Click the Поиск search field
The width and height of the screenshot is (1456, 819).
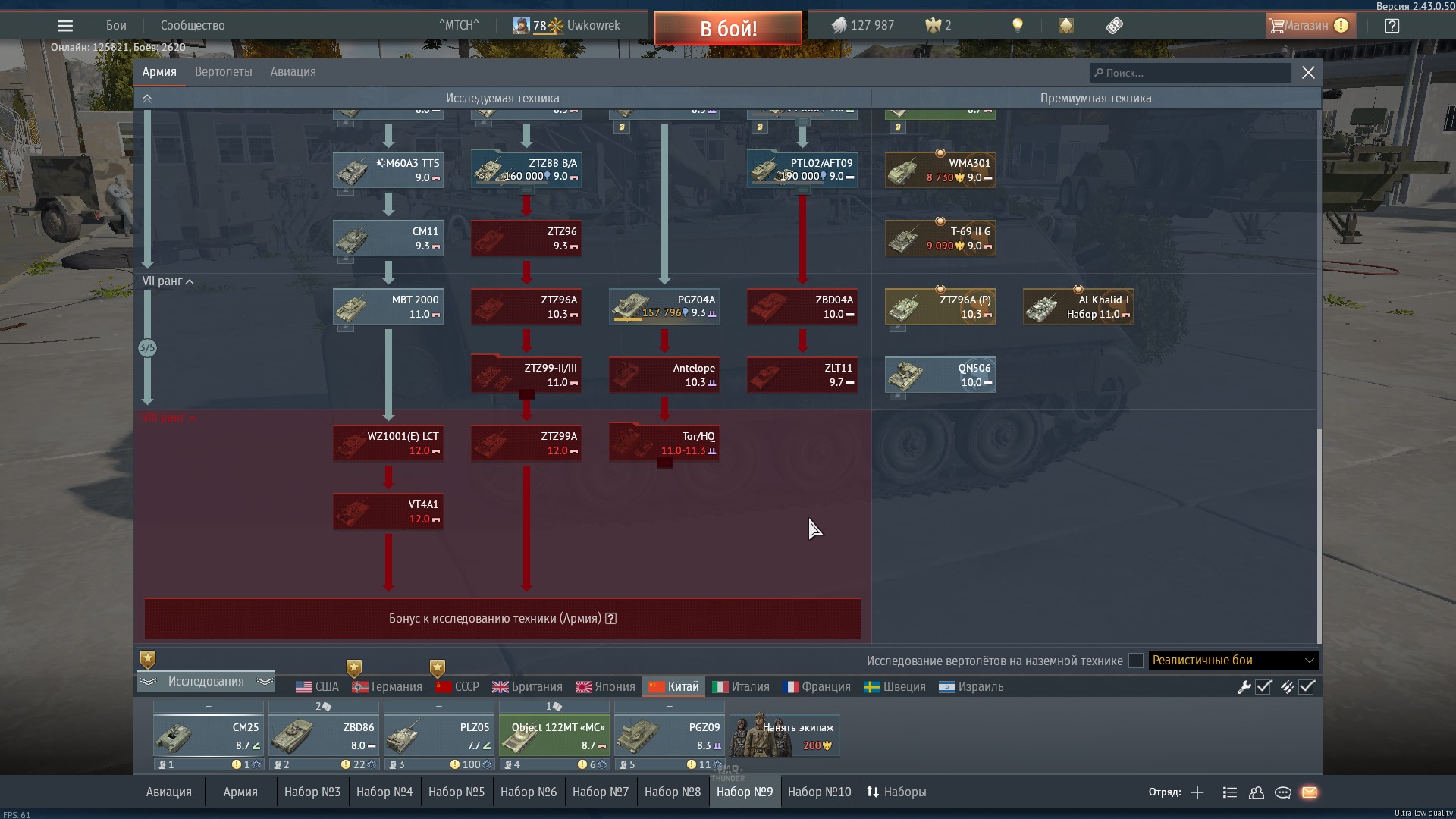[x=1191, y=73]
